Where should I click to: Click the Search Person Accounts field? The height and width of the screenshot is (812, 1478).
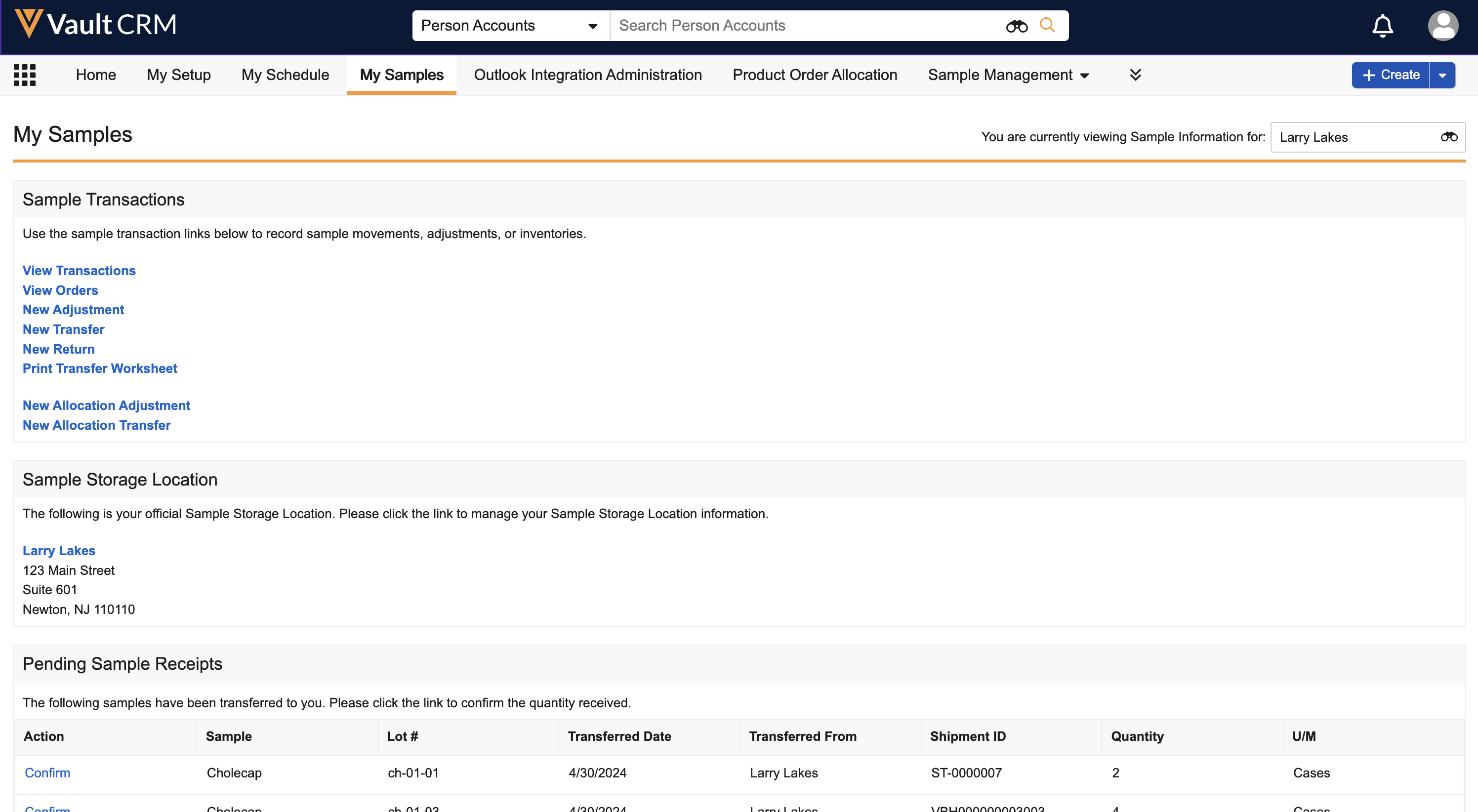(x=803, y=26)
